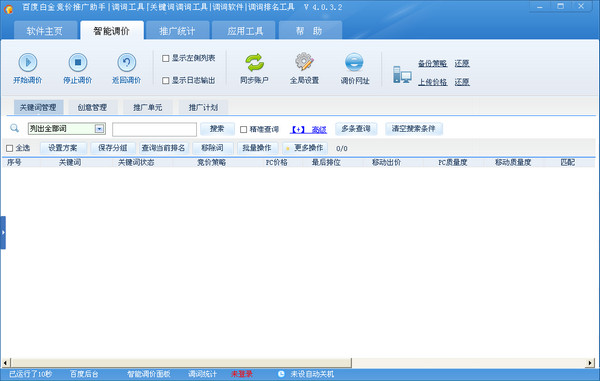The height and width of the screenshot is (381, 600).
Task: Click the 设置方案 button
Action: [63, 148]
